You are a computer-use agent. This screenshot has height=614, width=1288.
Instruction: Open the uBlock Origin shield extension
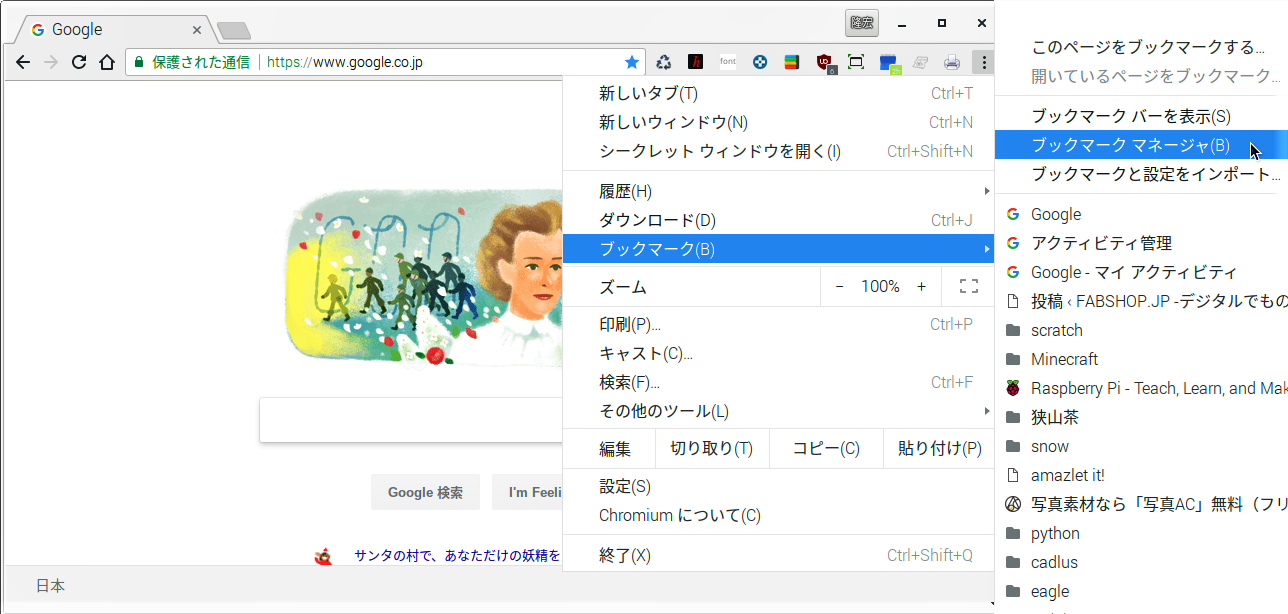[x=824, y=63]
